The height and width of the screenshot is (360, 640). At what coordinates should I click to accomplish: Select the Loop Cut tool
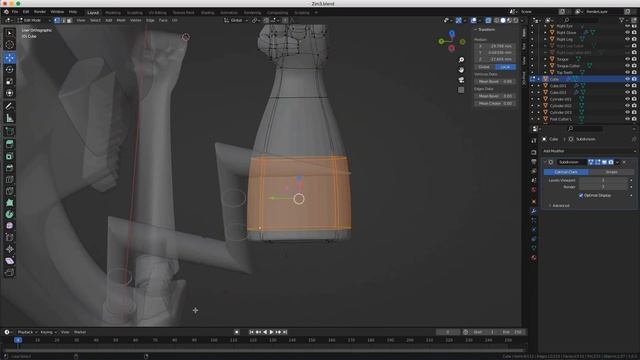(x=9, y=180)
